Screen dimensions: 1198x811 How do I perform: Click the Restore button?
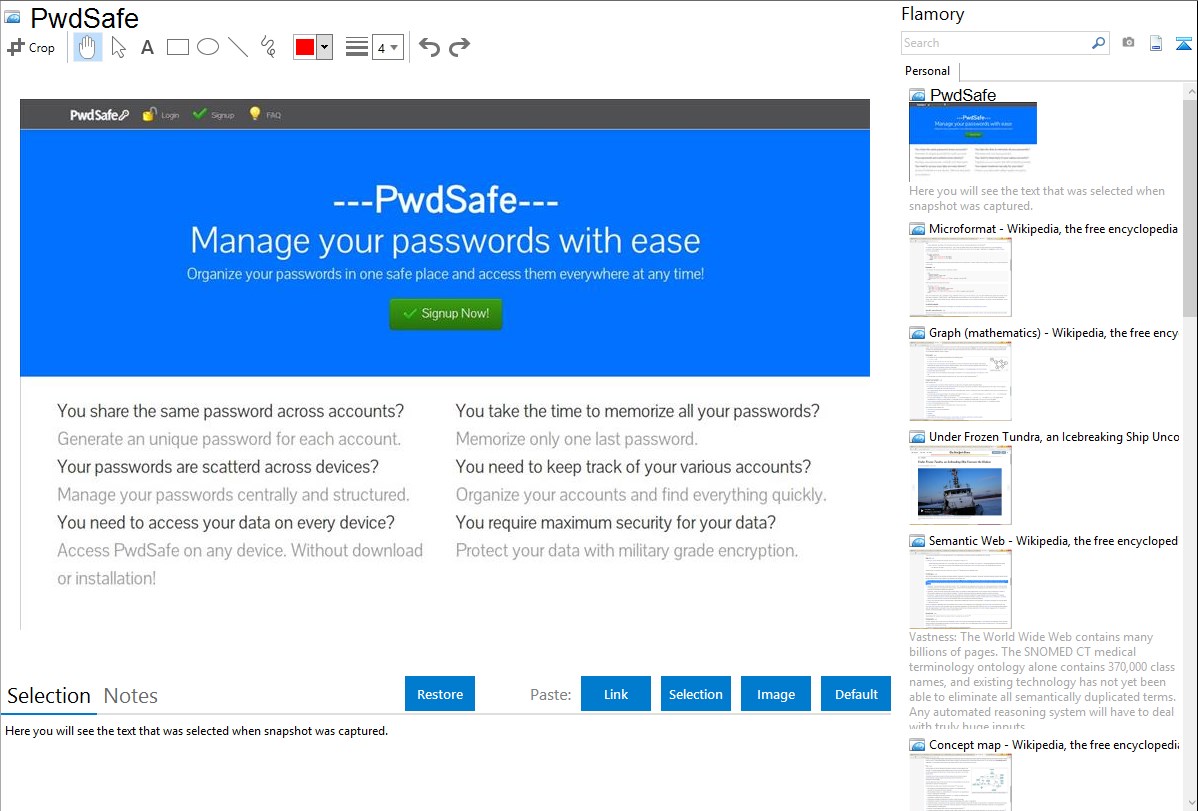click(440, 694)
